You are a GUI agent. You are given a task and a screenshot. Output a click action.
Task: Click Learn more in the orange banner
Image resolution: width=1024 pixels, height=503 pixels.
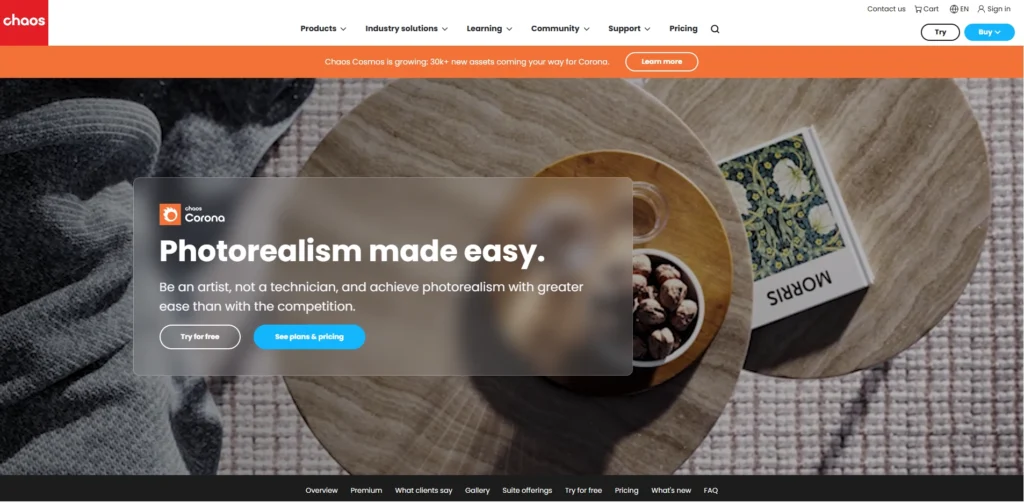(x=662, y=61)
